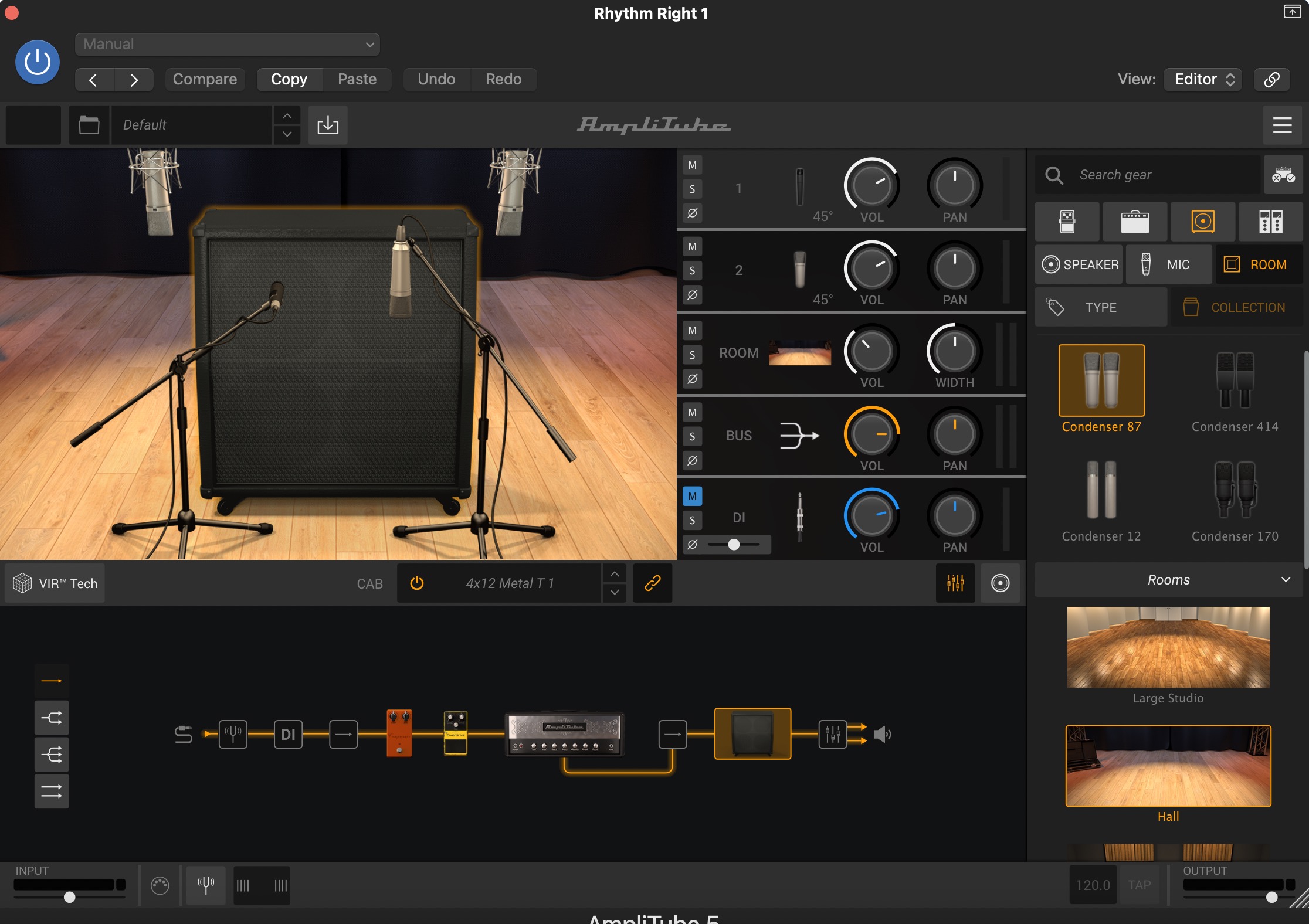Image resolution: width=1309 pixels, height=924 pixels.
Task: Select the mic 1 microphone icon
Action: pyautogui.click(x=800, y=187)
